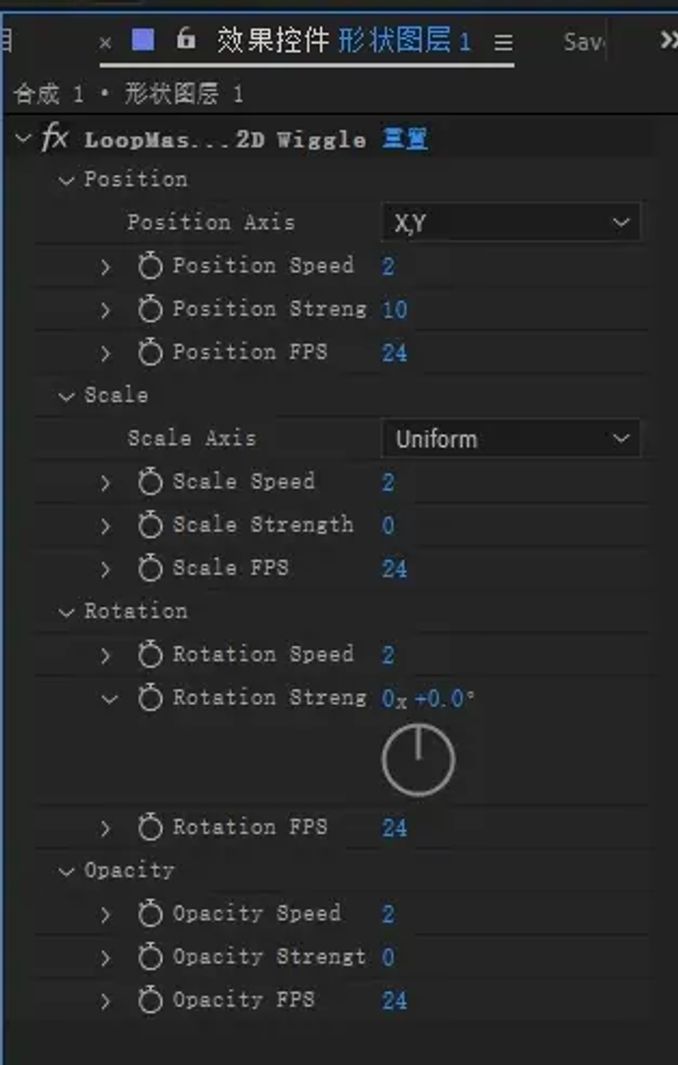Show hidden panel tabs with double arrow
678x1065 pixels.
(x=668, y=40)
